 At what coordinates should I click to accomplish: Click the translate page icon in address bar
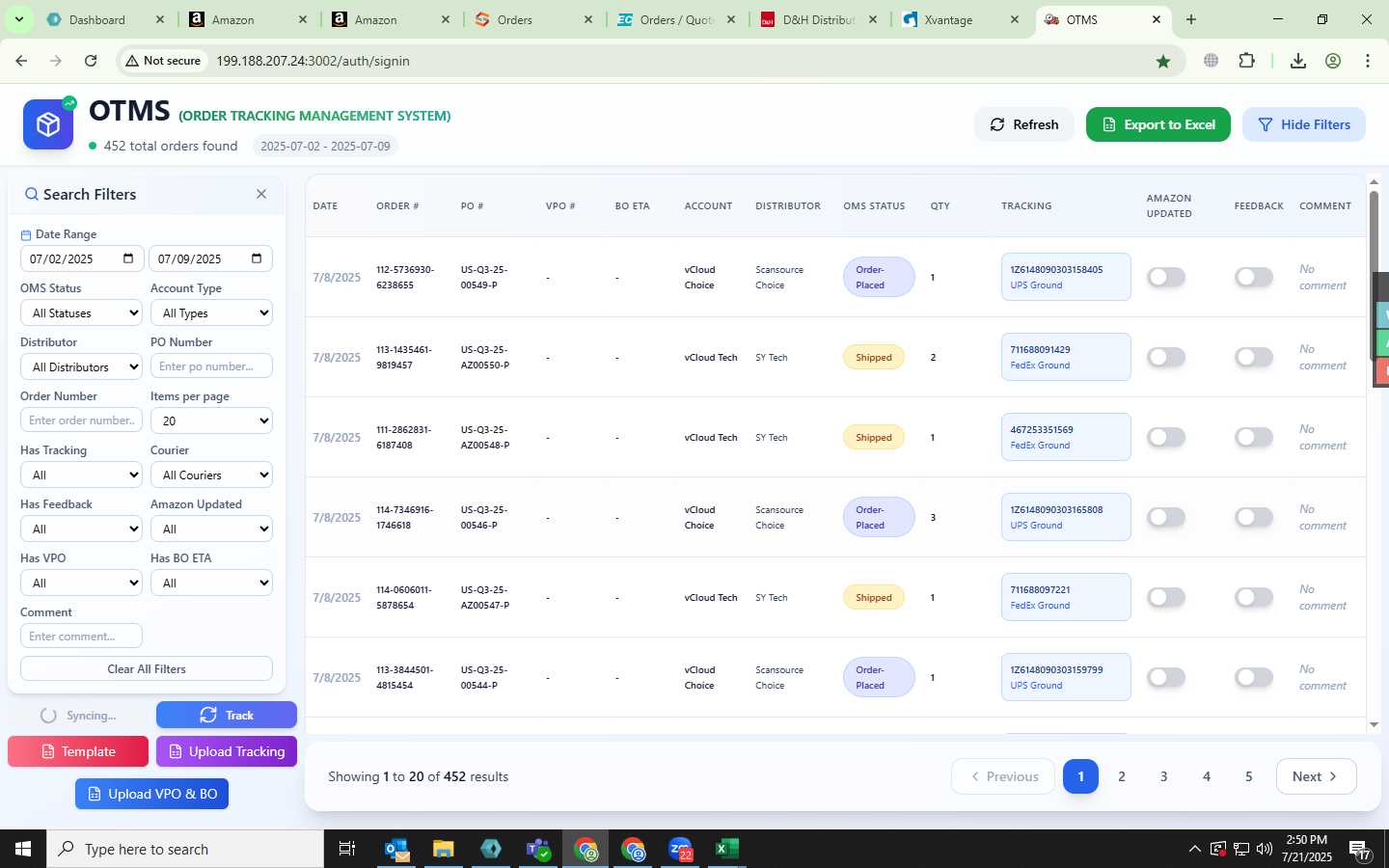pyautogui.click(x=1211, y=61)
